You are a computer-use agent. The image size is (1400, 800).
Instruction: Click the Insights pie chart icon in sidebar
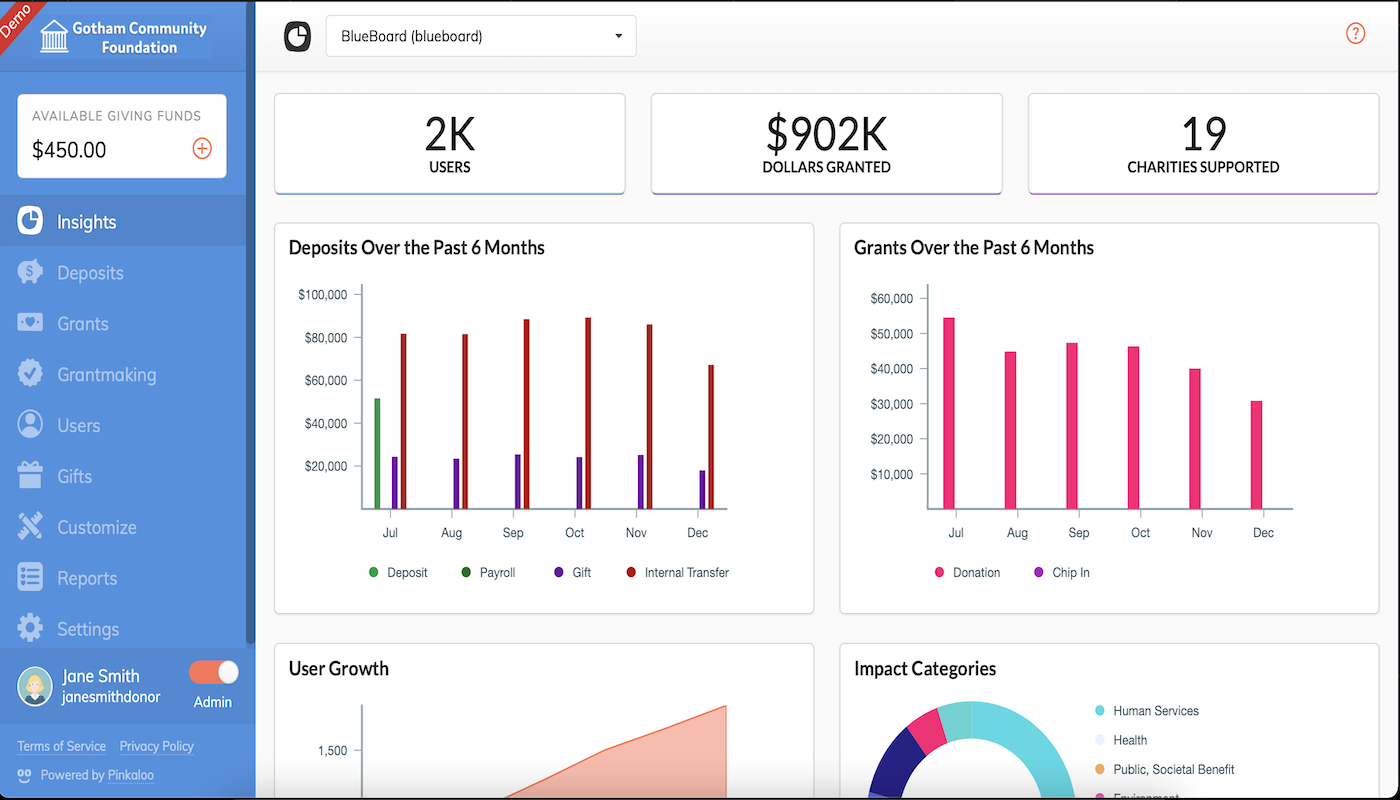30,221
